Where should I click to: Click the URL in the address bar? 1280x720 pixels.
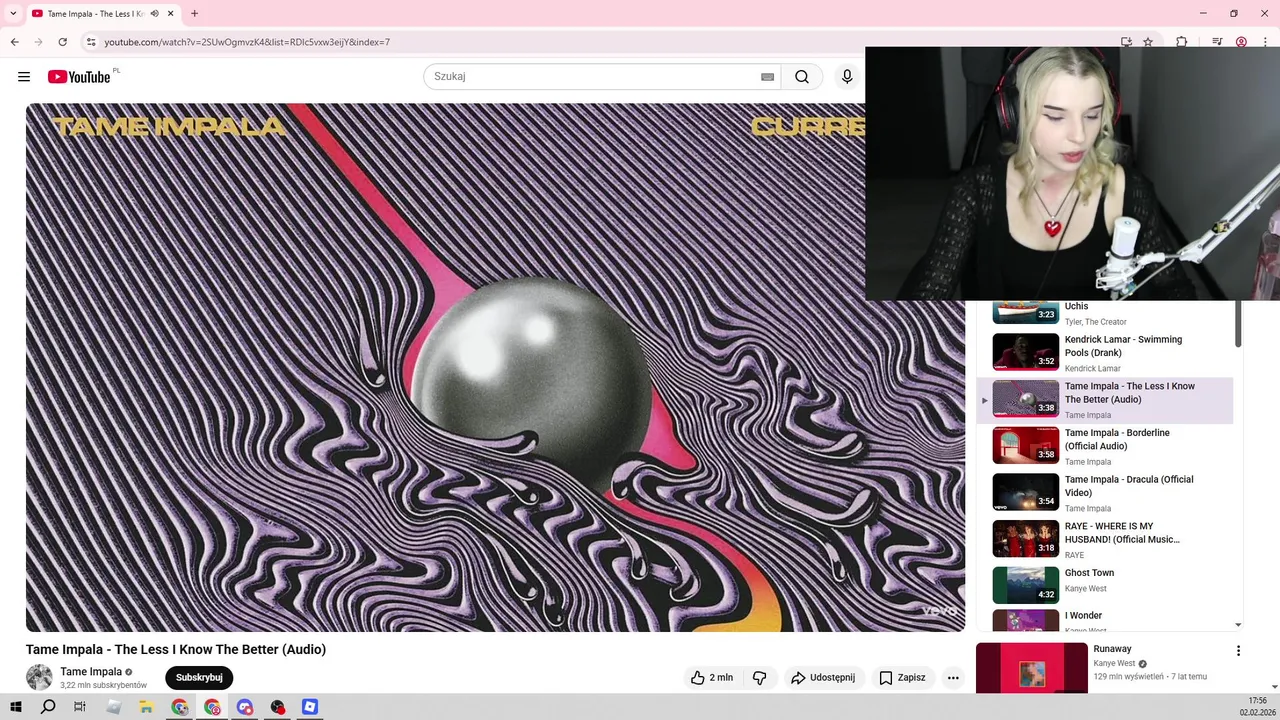(x=247, y=42)
